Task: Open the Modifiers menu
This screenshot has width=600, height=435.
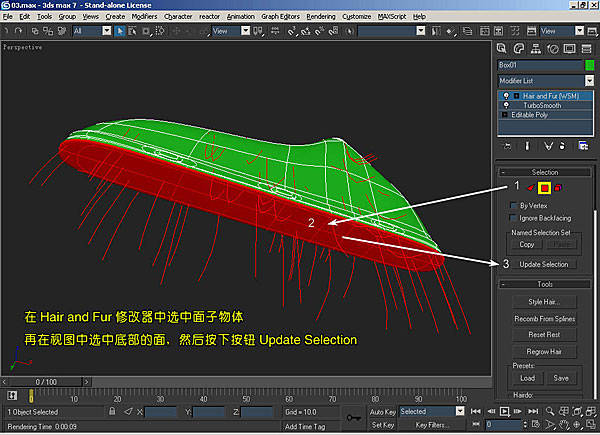Action: [144, 16]
